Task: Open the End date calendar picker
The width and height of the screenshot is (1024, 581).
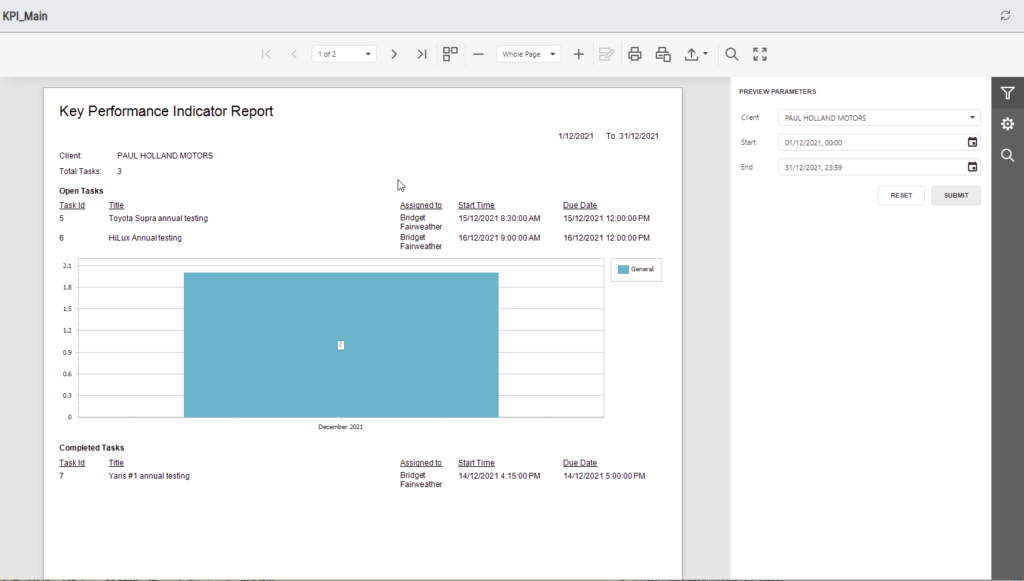Action: point(972,167)
